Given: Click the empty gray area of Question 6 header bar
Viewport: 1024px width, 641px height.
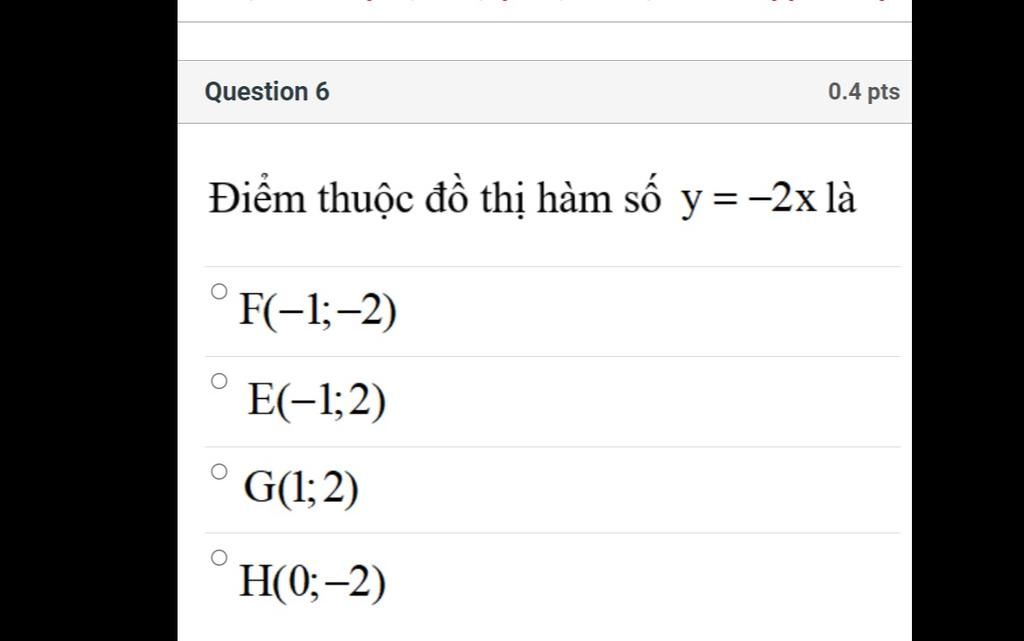Looking at the screenshot, I should (578, 92).
